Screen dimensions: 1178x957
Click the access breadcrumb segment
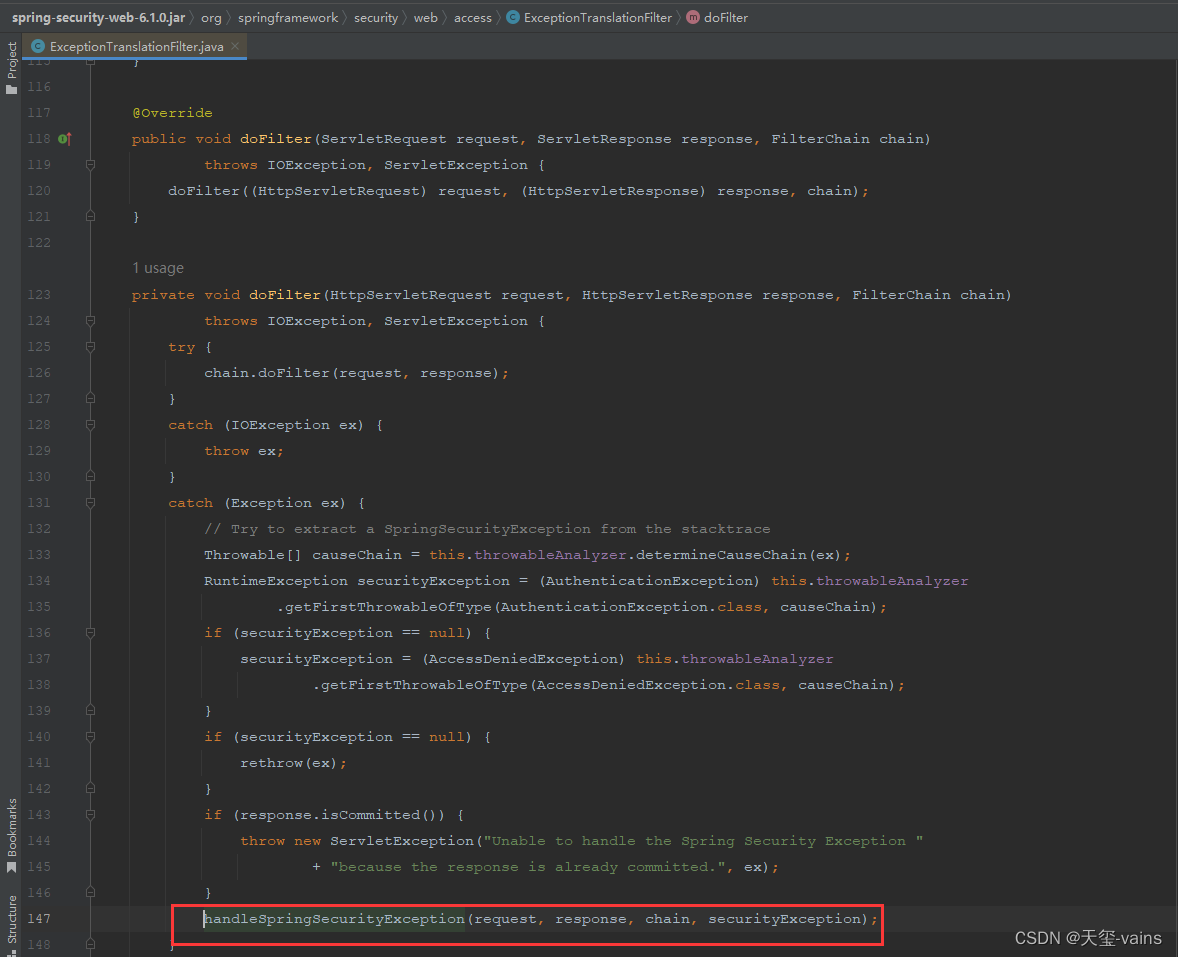click(473, 17)
